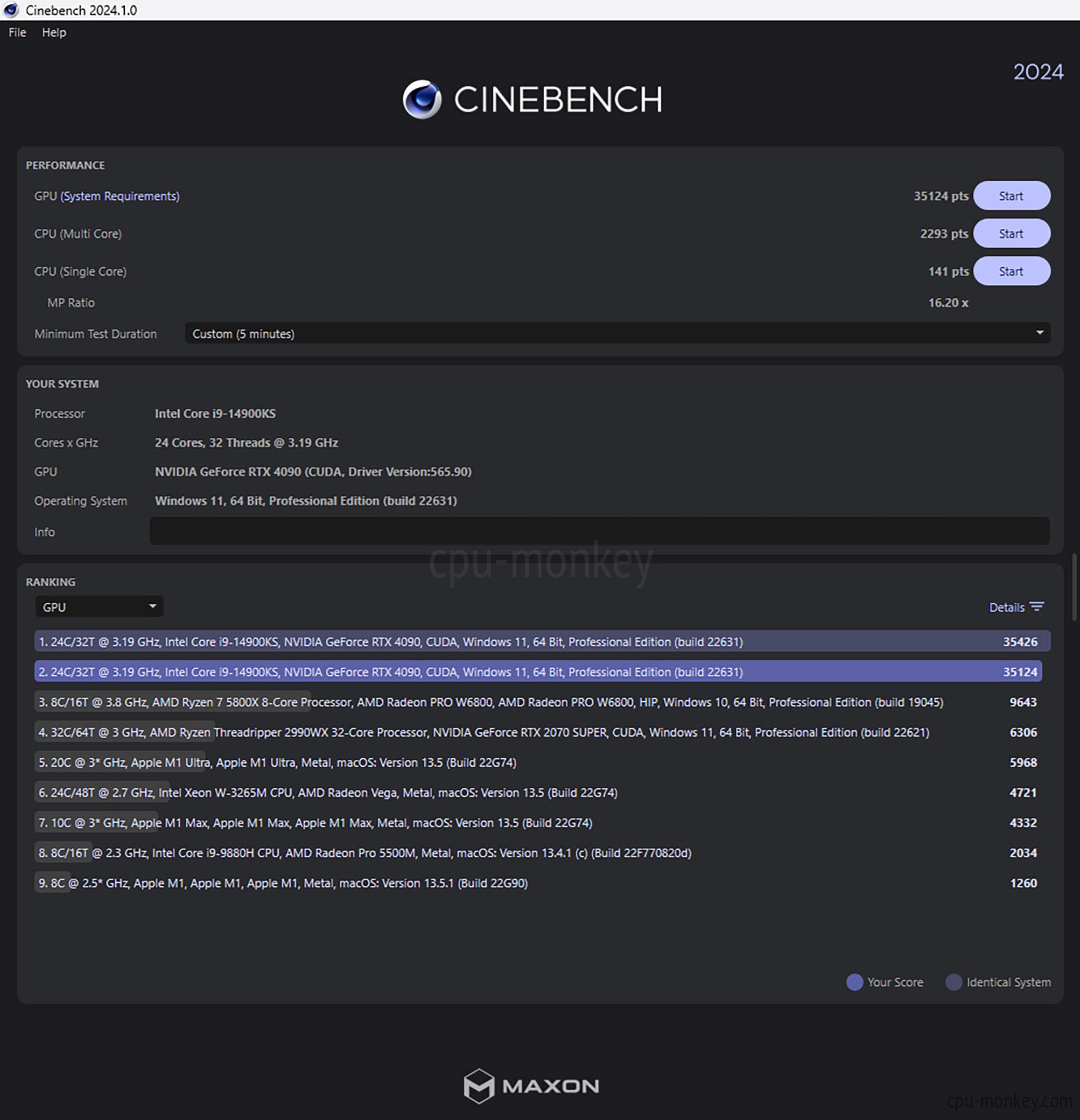Click the 9643 score in ranking

click(x=1023, y=702)
